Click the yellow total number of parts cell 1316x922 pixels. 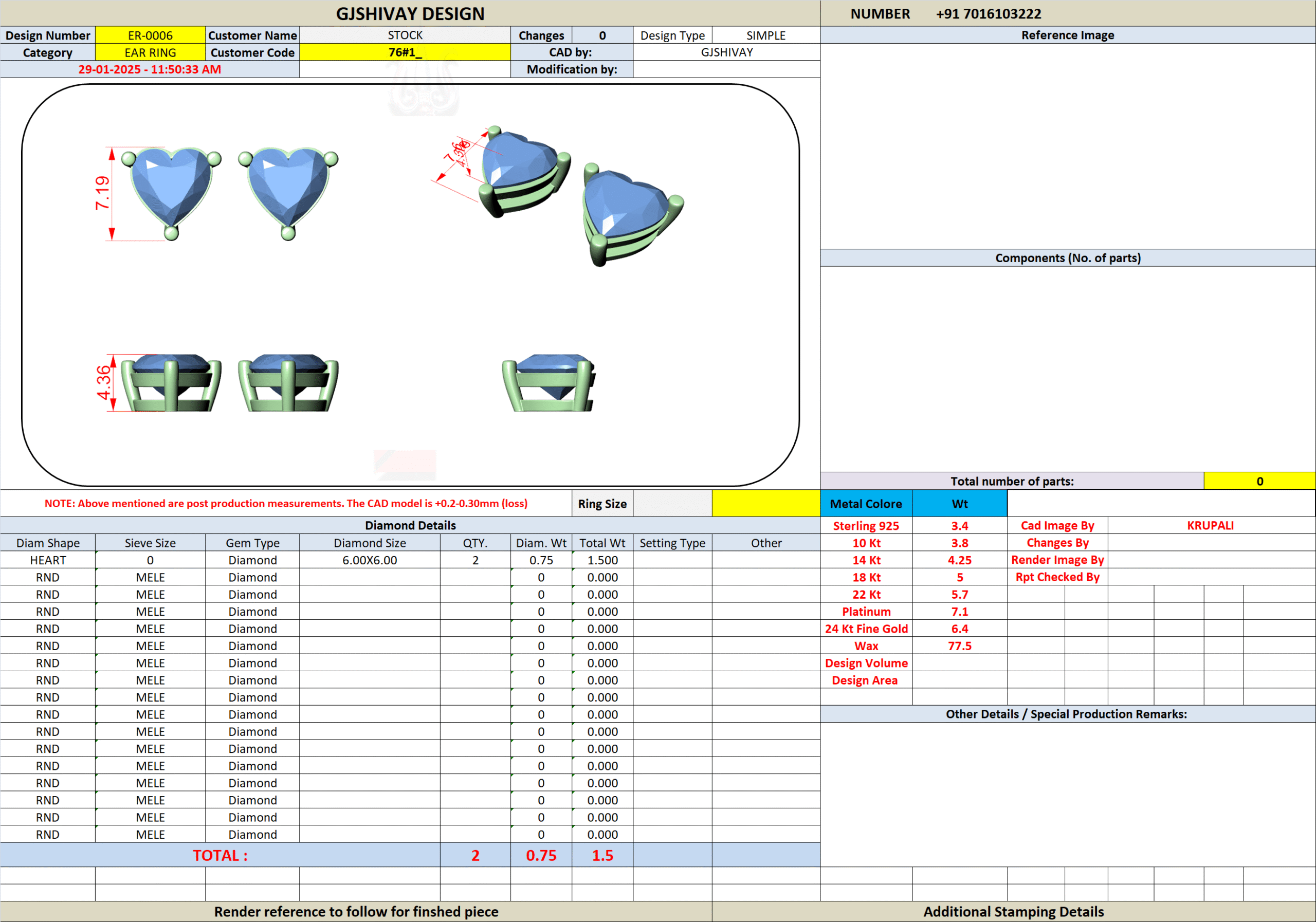(1259, 482)
